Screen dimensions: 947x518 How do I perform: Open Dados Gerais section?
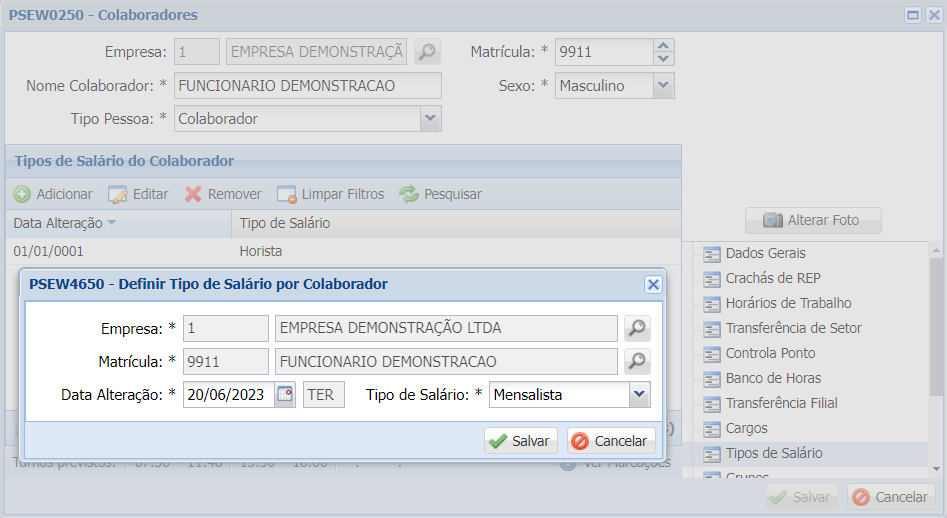click(x=765, y=254)
